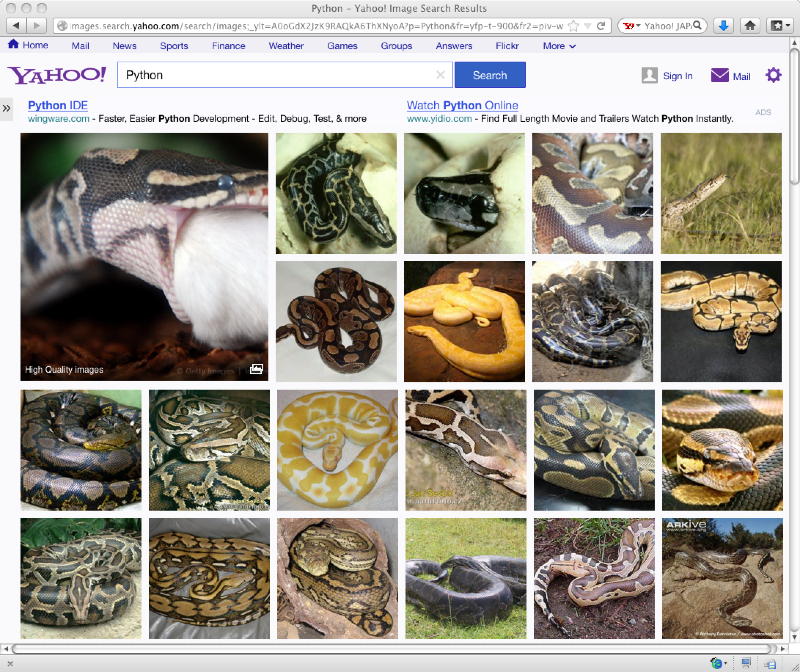
Task: Open the Mail tab in Yahoo navigation
Action: tap(80, 46)
